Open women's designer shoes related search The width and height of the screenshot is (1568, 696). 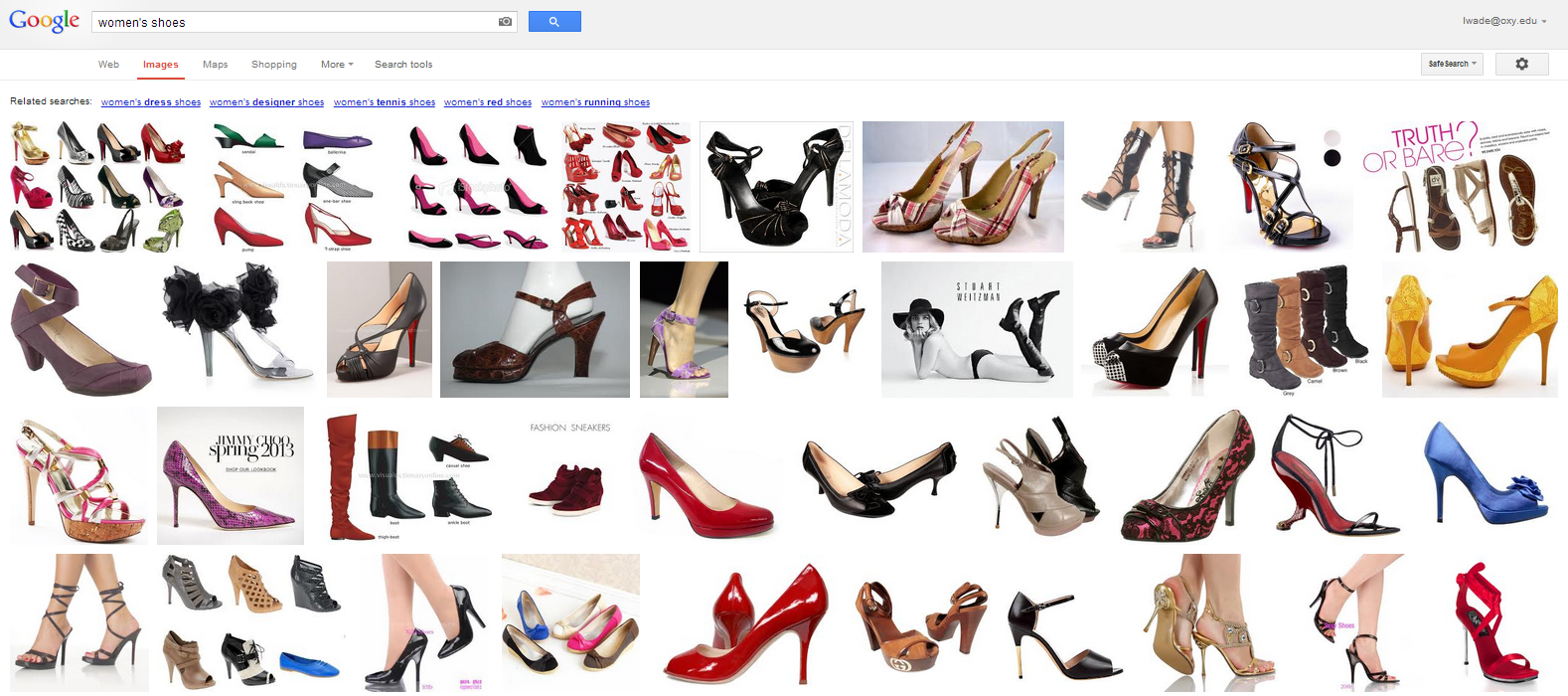pos(266,102)
